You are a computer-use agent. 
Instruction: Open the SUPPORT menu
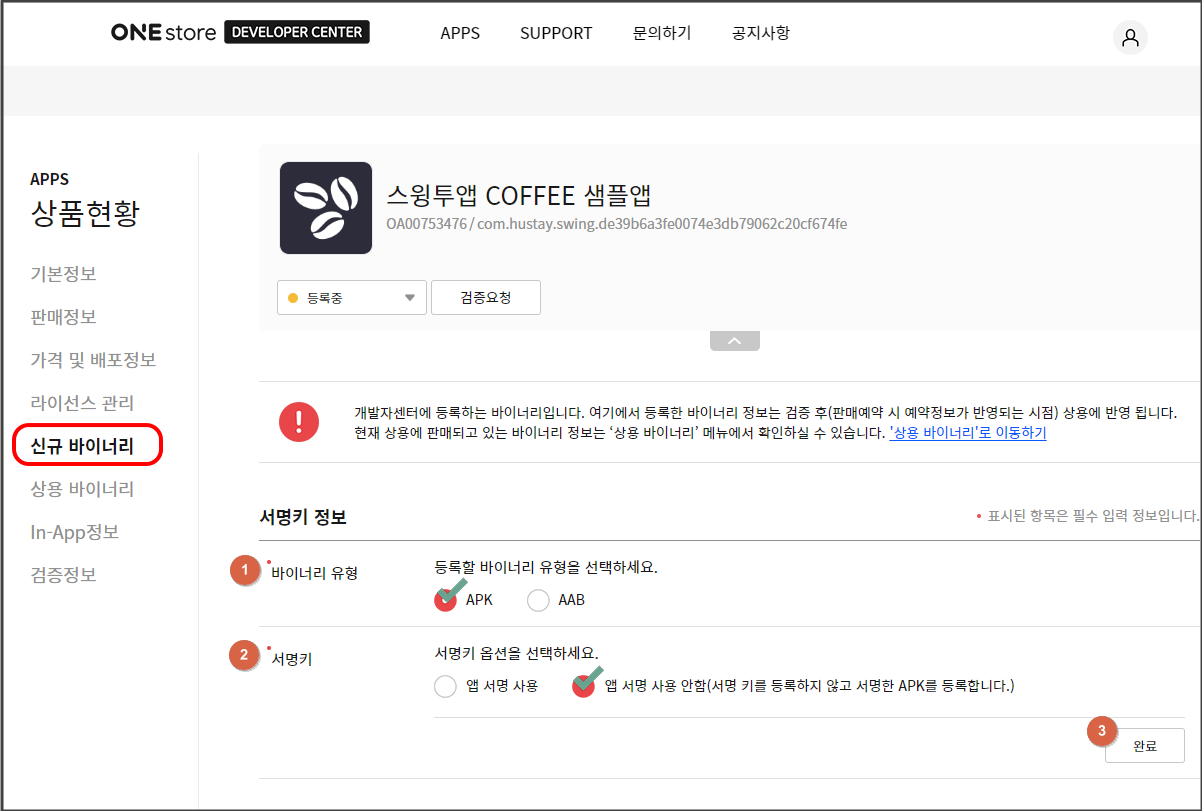coord(556,33)
